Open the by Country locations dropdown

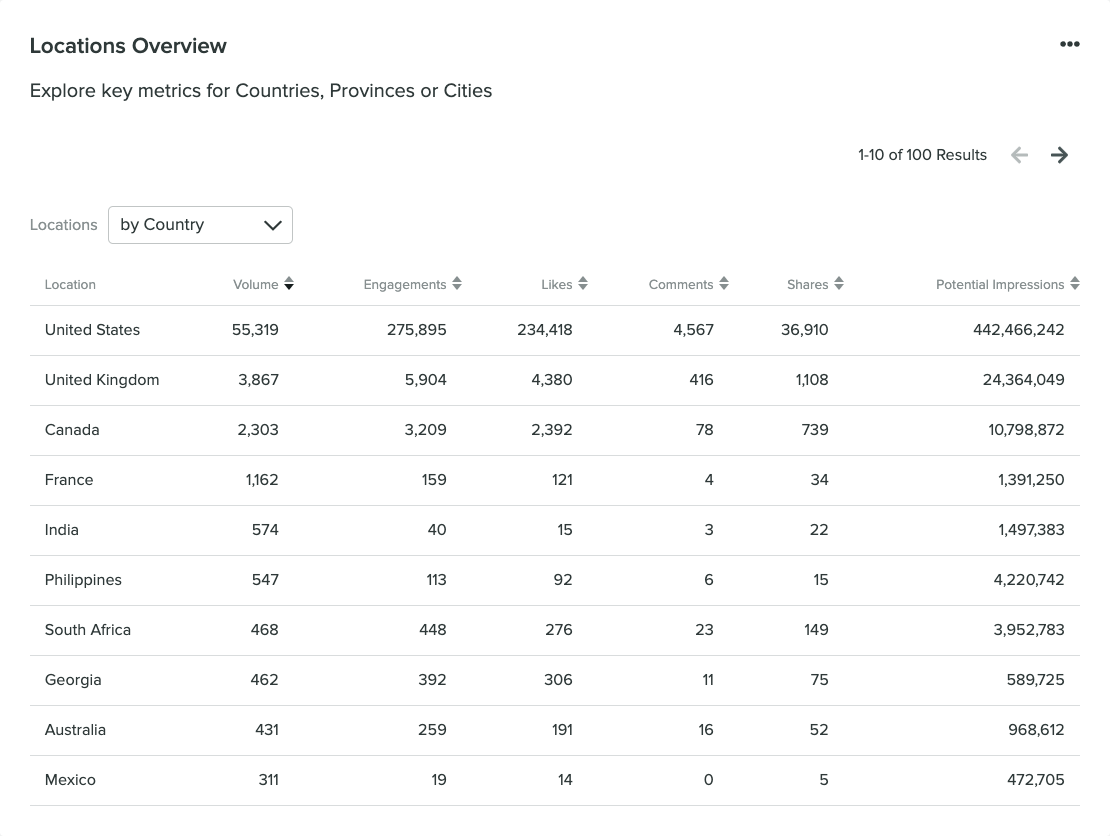coord(200,225)
